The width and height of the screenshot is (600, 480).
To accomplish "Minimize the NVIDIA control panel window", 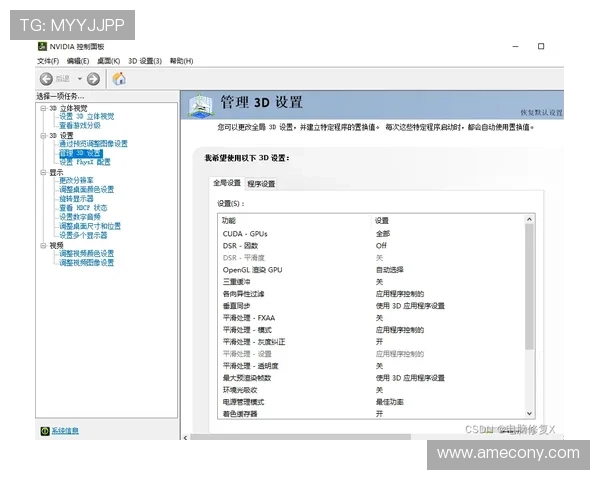I will pyautogui.click(x=515, y=46).
